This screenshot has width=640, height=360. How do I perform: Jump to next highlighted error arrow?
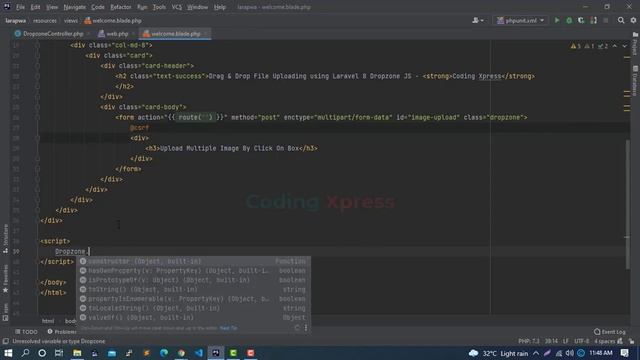[x=624, y=46]
